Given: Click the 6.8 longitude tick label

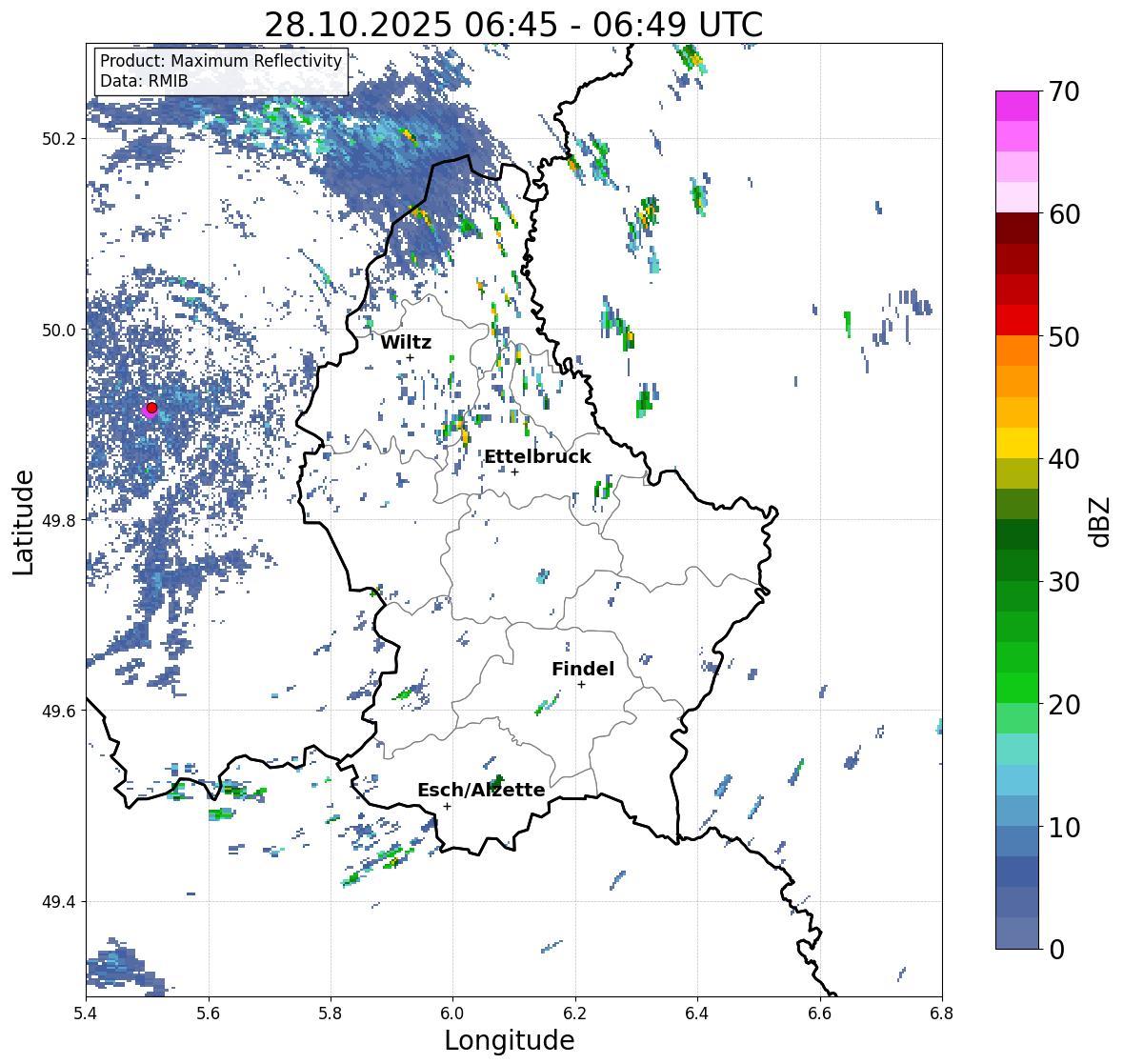Looking at the screenshot, I should point(942,1014).
